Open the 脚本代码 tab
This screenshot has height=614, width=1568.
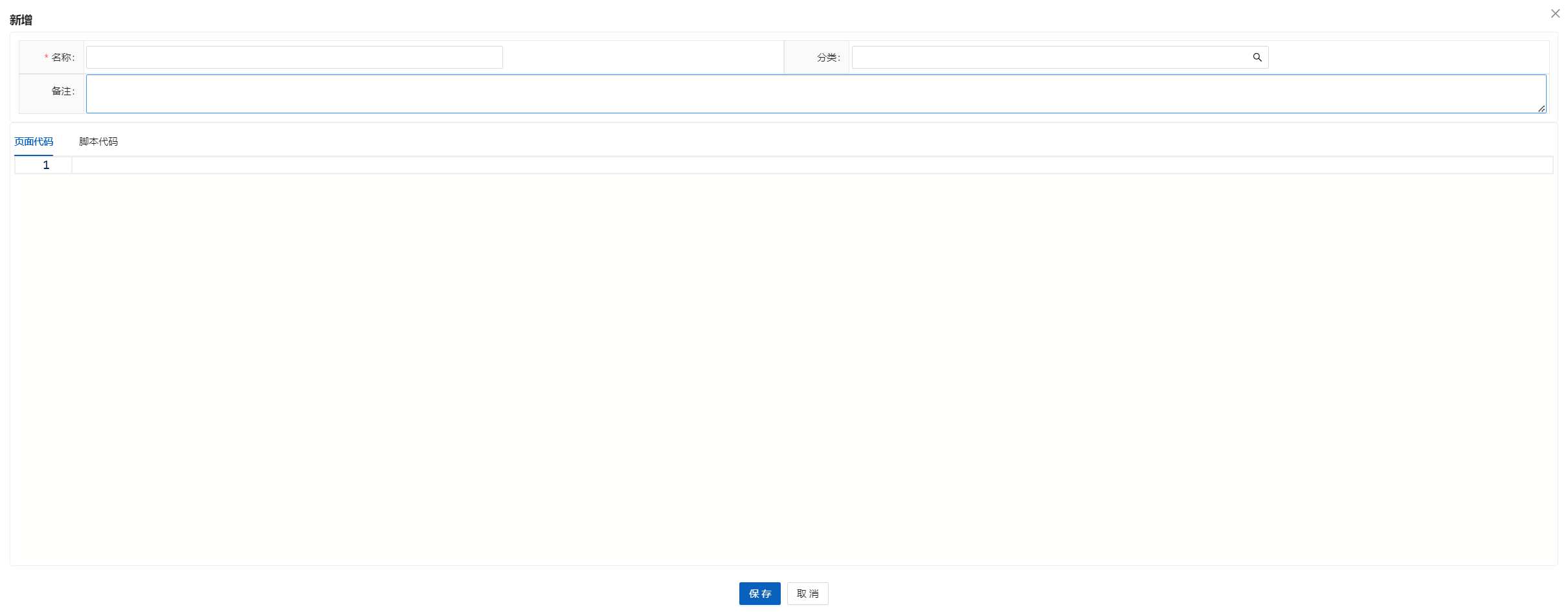[98, 142]
